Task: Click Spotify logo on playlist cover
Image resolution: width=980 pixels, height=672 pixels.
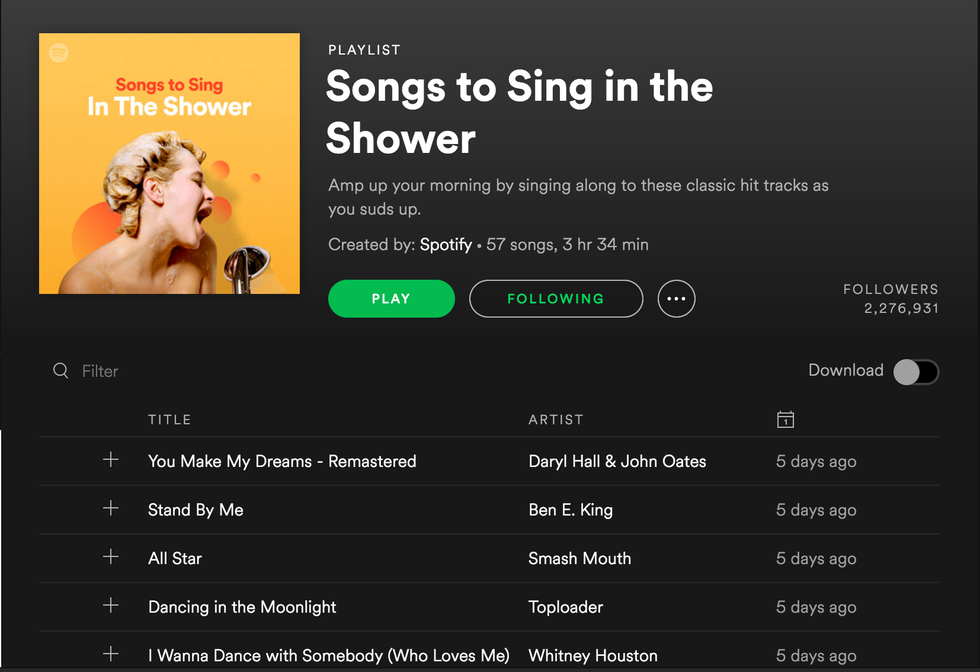Action: tap(59, 53)
